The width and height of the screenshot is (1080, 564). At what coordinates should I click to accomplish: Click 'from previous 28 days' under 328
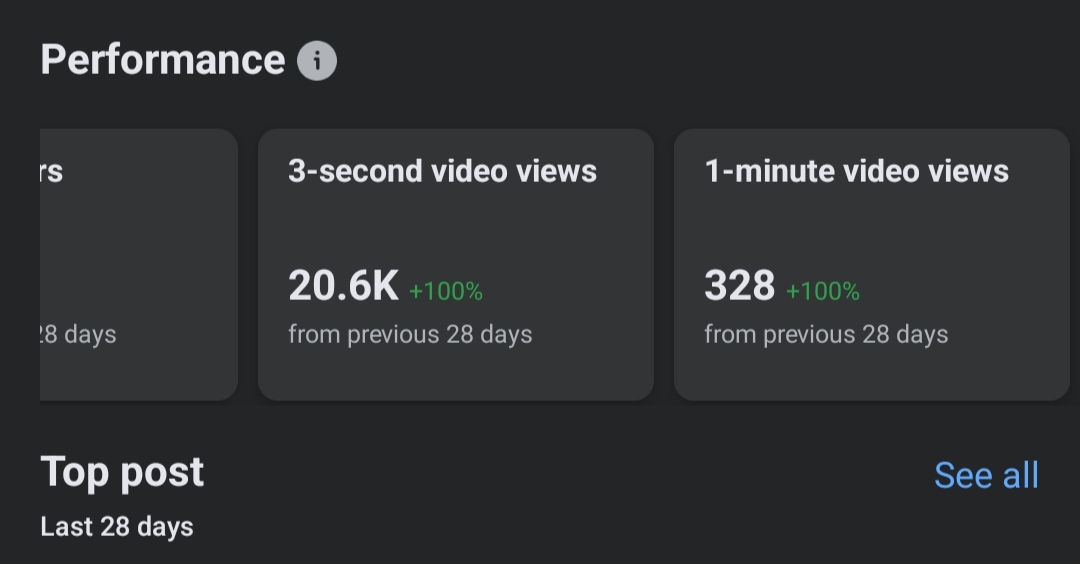click(x=826, y=335)
